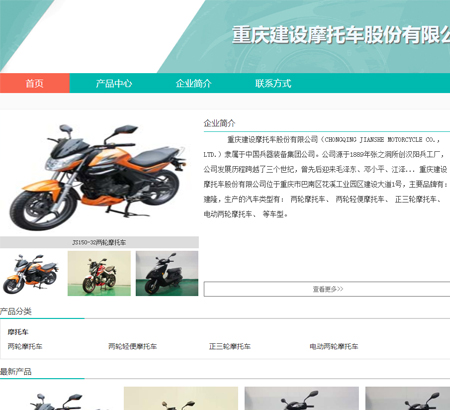Open the 首页 home tab
Image resolution: width=450 pixels, height=410 pixels.
35,83
